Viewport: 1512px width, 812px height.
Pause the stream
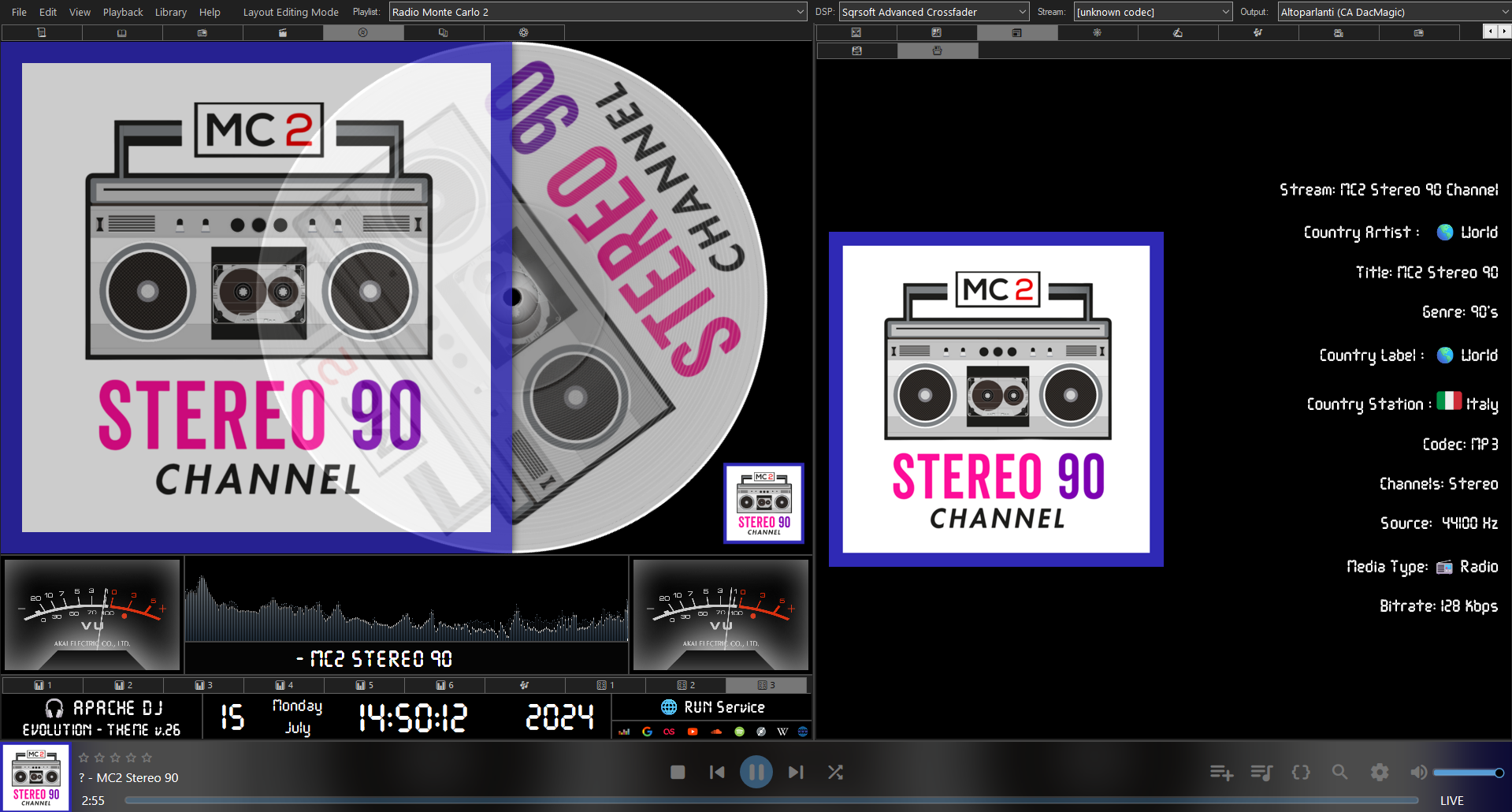pyautogui.click(x=756, y=772)
